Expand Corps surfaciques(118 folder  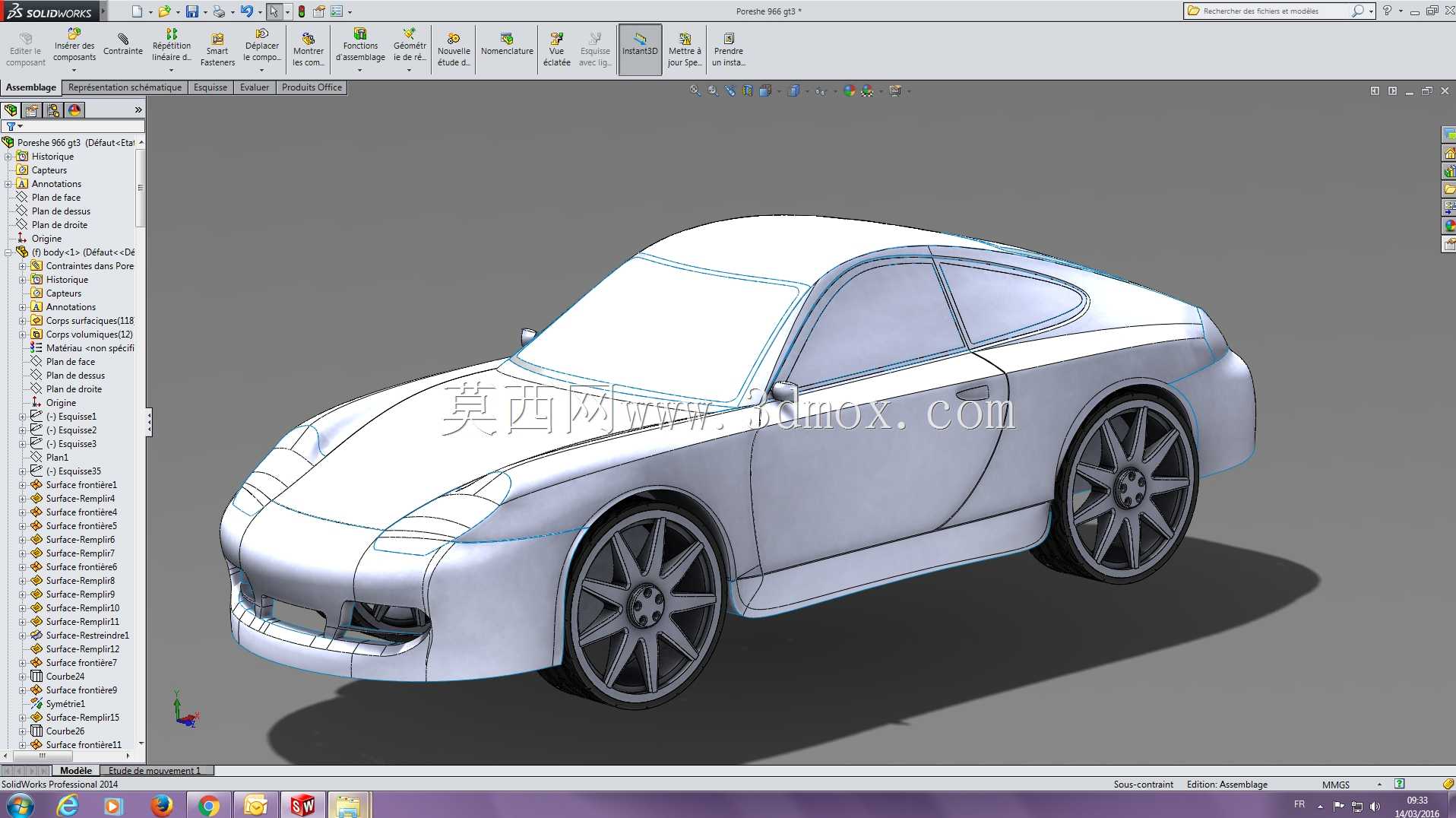tap(23, 321)
